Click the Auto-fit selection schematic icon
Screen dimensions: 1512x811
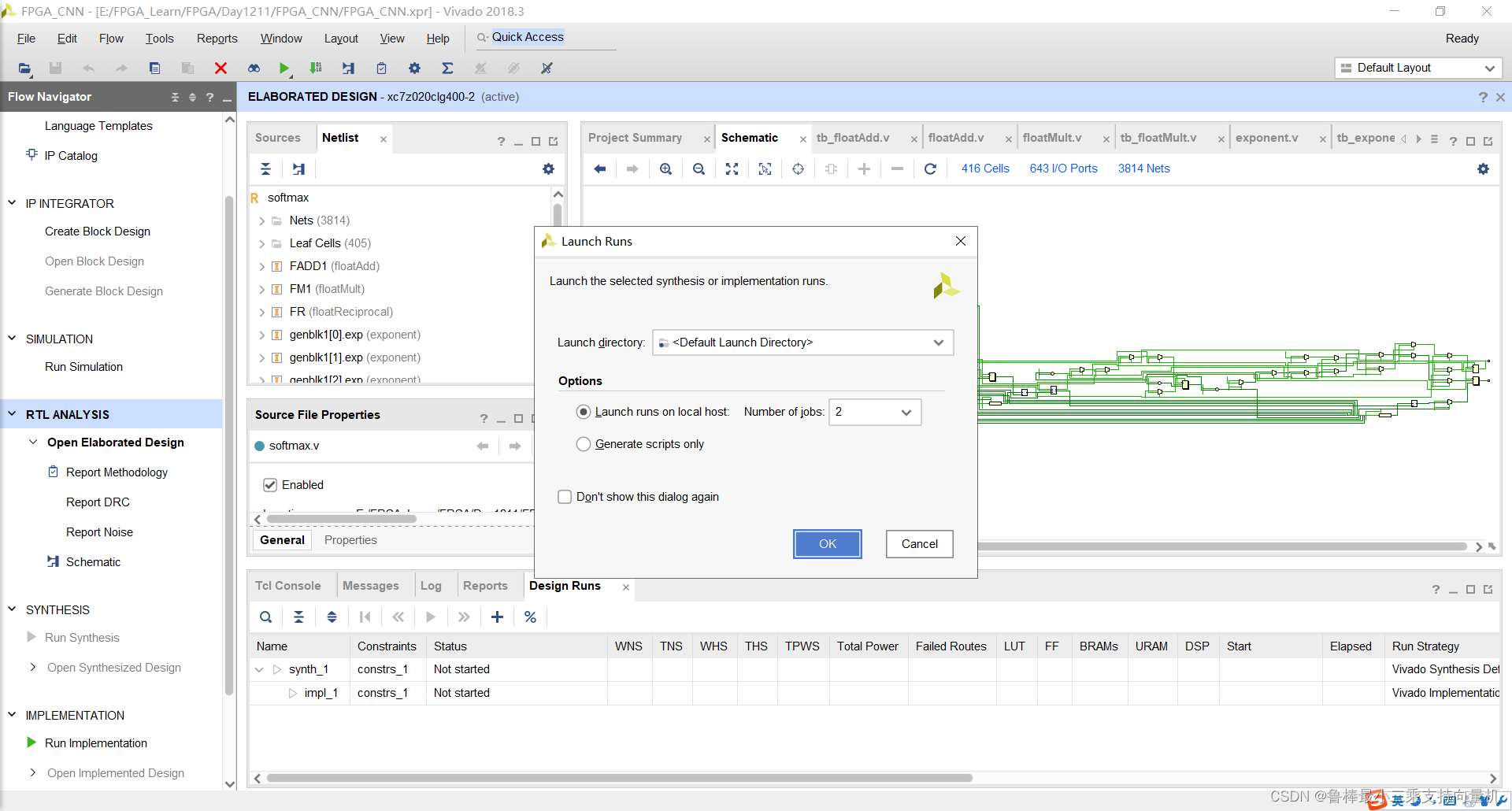point(798,168)
